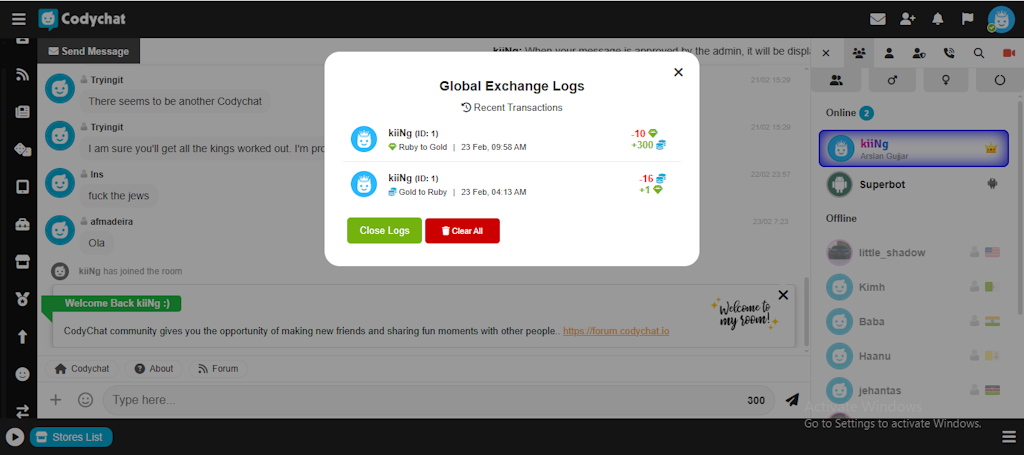Open the store icon in left sidebar
The width and height of the screenshot is (1024, 455).
(22, 262)
